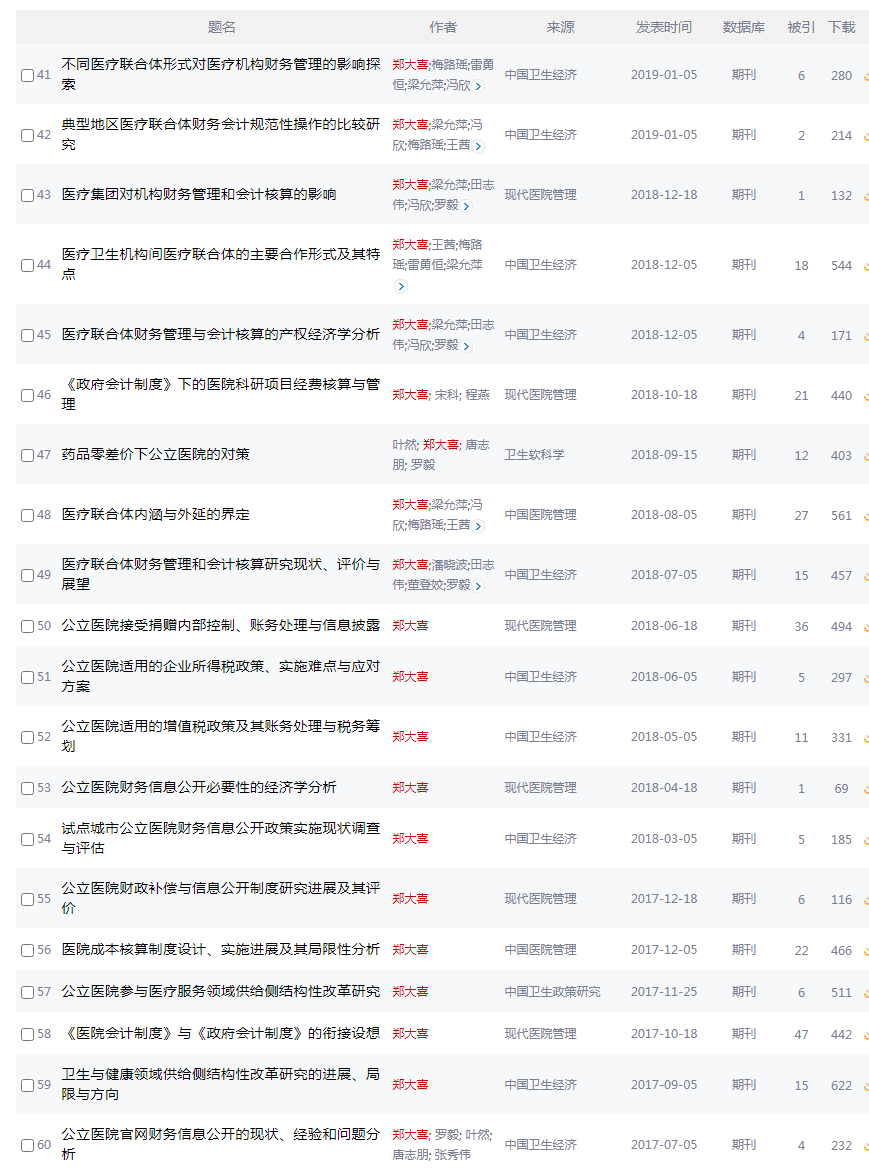Screen dimensions: 869x1173
Task: Download entry 58 using its orange icon
Action: 866,1034
